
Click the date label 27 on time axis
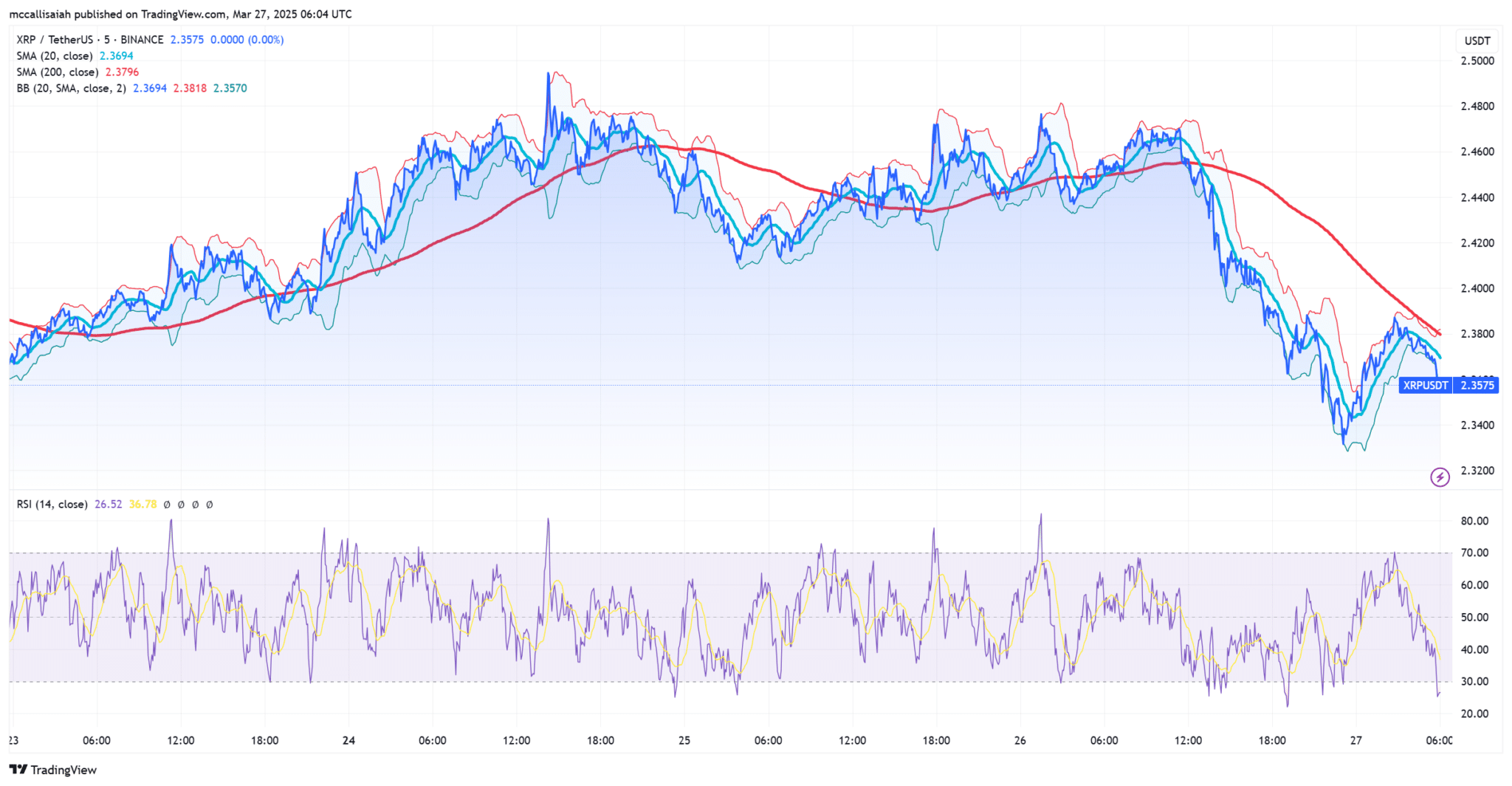point(1355,740)
